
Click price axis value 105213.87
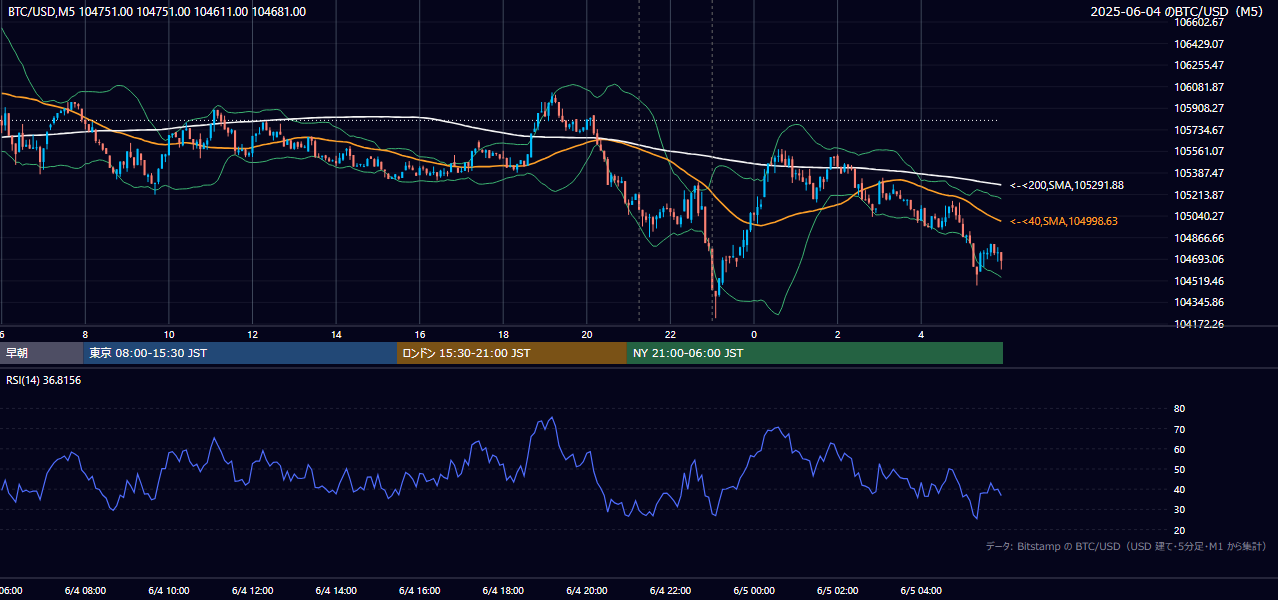tap(1199, 195)
